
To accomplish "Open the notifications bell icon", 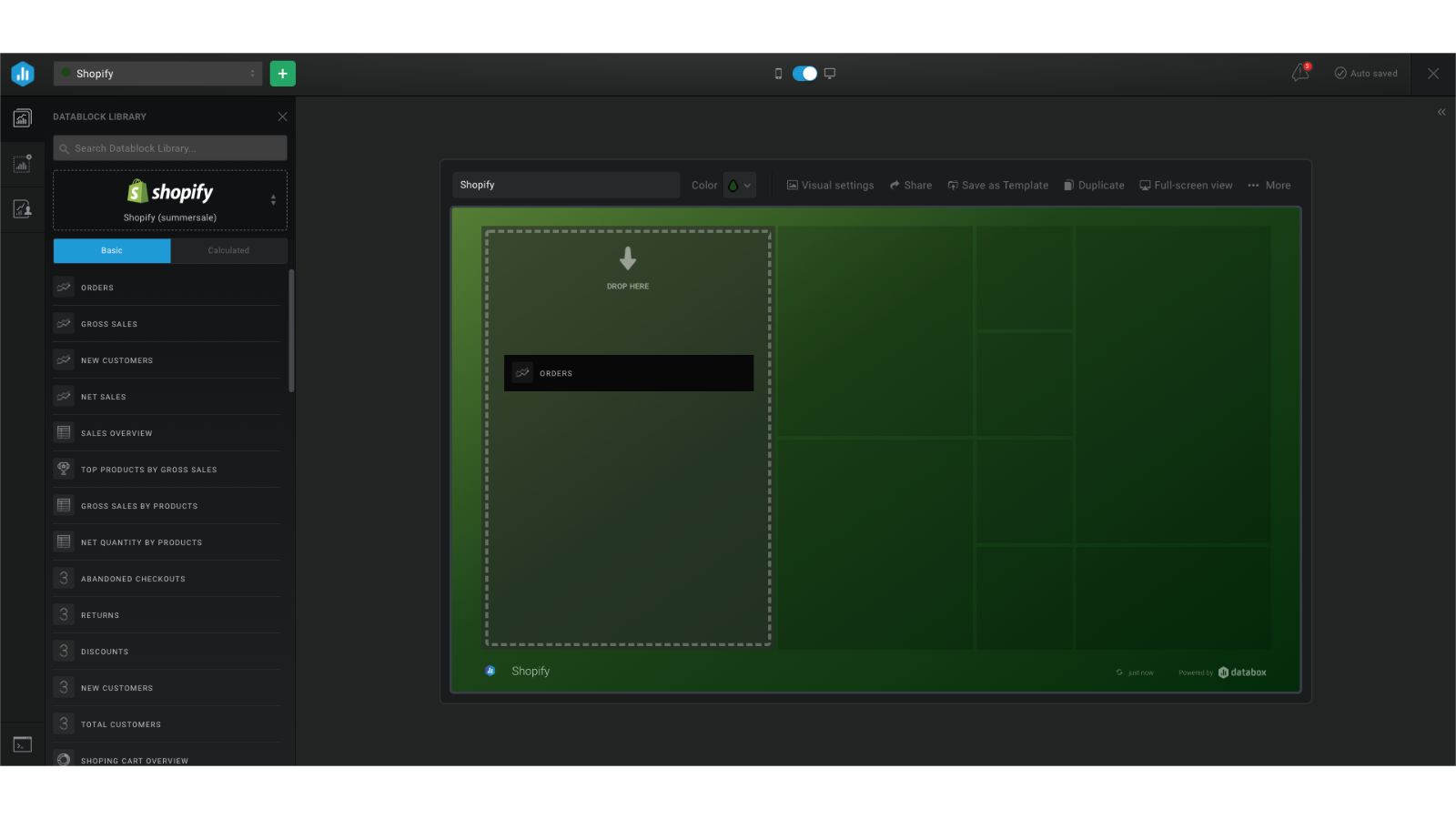I will [x=1299, y=73].
